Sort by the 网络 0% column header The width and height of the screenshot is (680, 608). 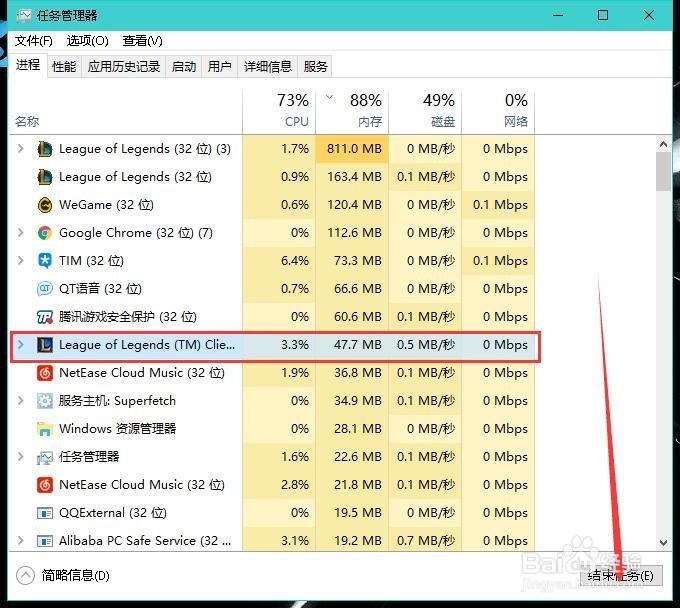(498, 112)
